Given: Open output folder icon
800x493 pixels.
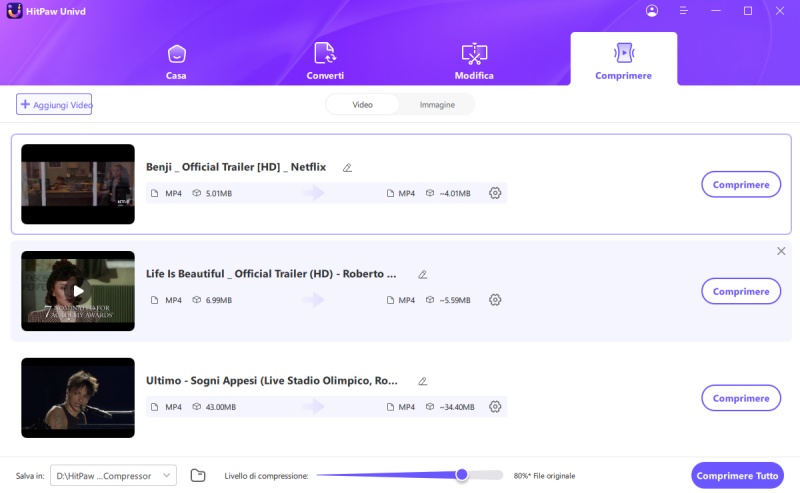Looking at the screenshot, I should tap(198, 475).
